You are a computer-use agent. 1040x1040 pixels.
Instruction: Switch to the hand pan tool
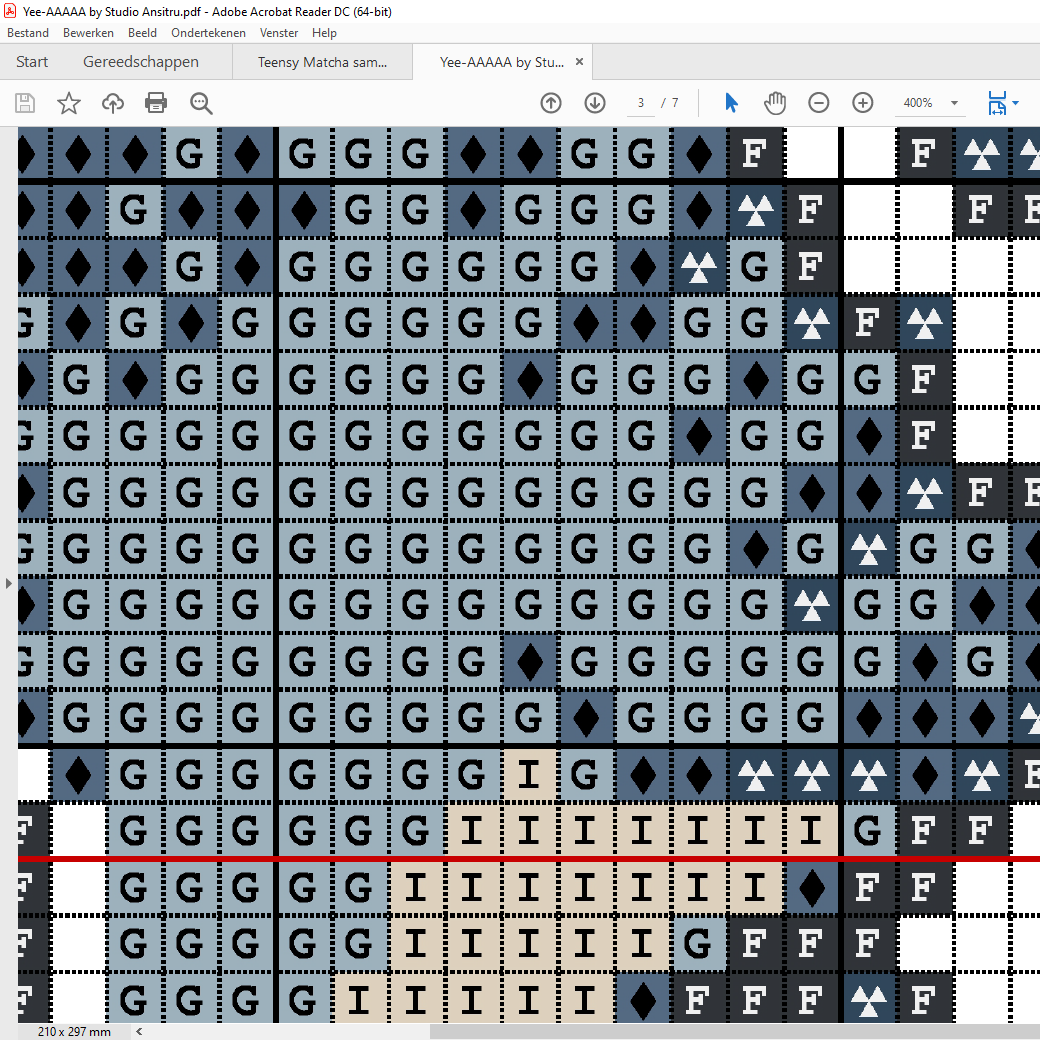click(x=775, y=103)
